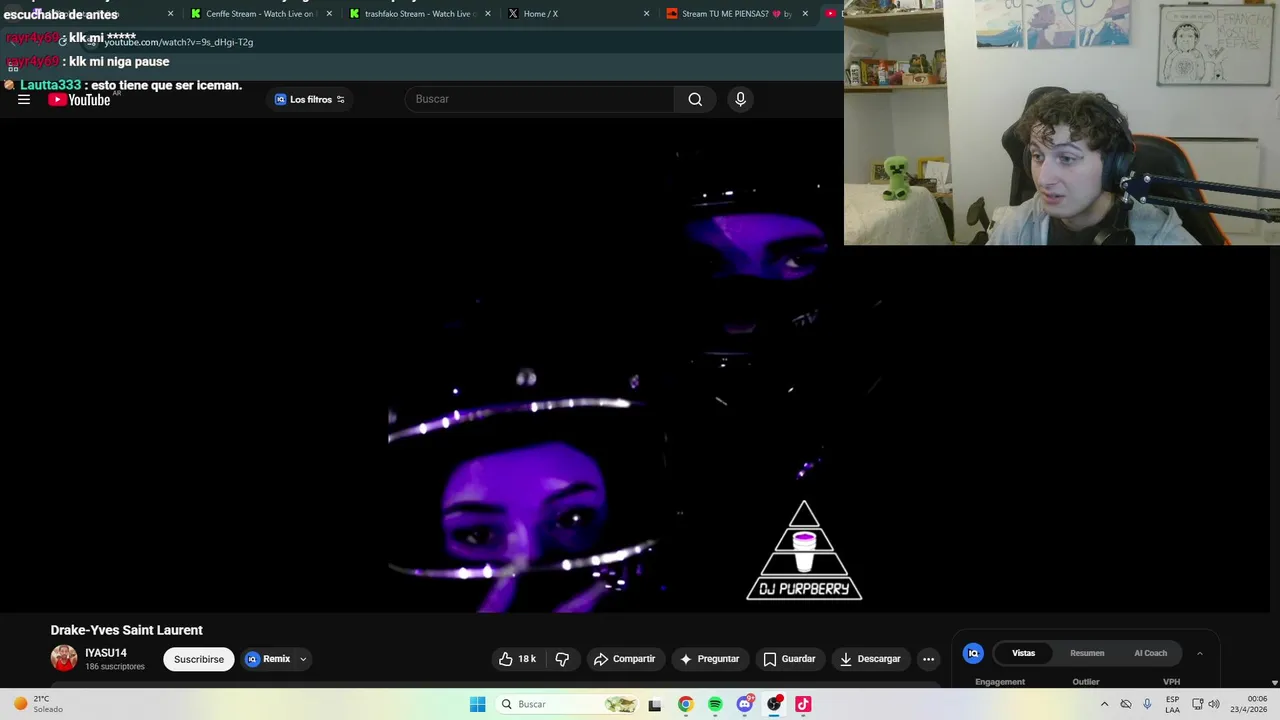Open the weather widget 21°C Soleado
This screenshot has height=720, width=1280.
tap(38, 704)
